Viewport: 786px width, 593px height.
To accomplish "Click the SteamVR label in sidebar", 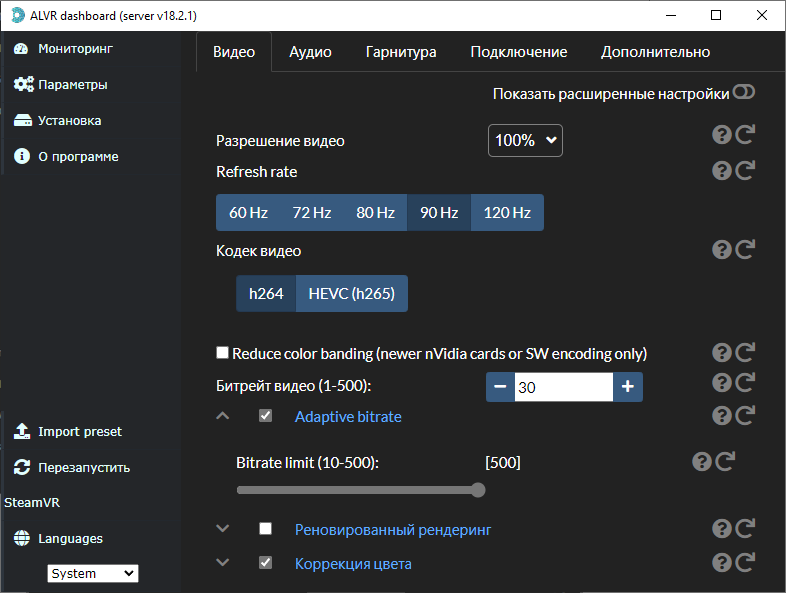I will point(32,502).
